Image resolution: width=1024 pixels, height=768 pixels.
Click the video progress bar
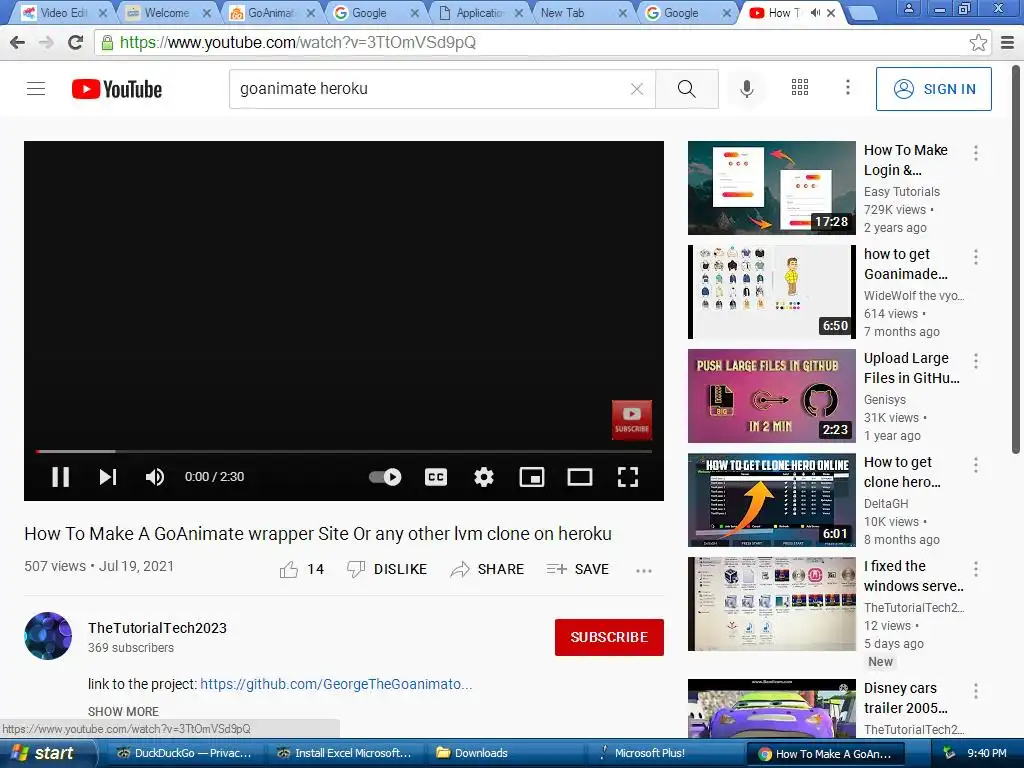344,451
